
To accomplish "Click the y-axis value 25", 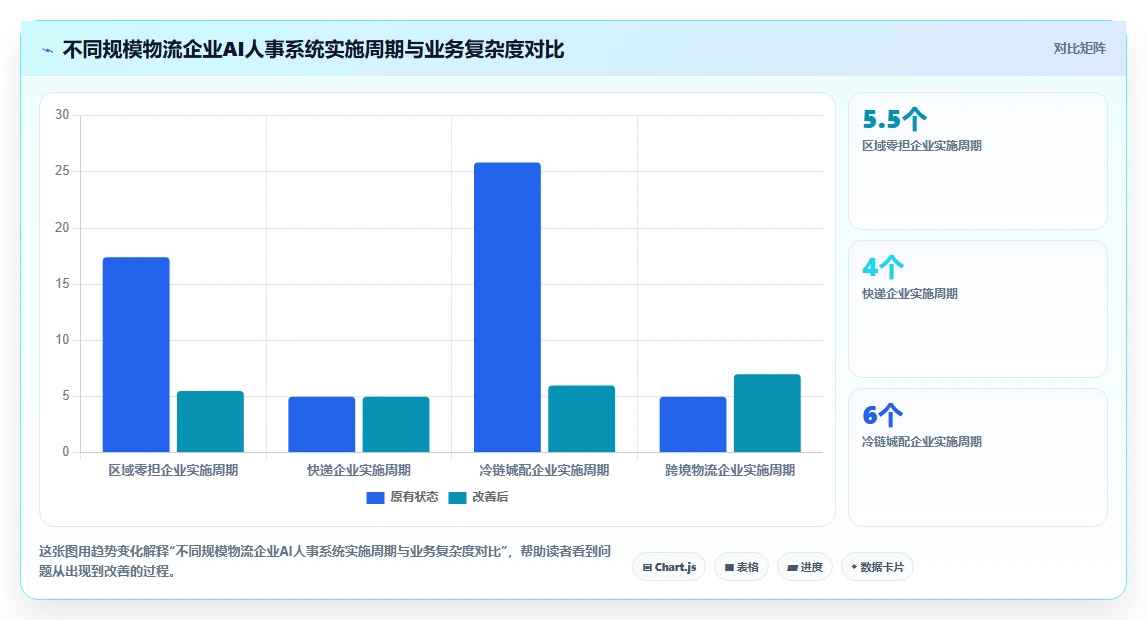I will click(x=62, y=171).
